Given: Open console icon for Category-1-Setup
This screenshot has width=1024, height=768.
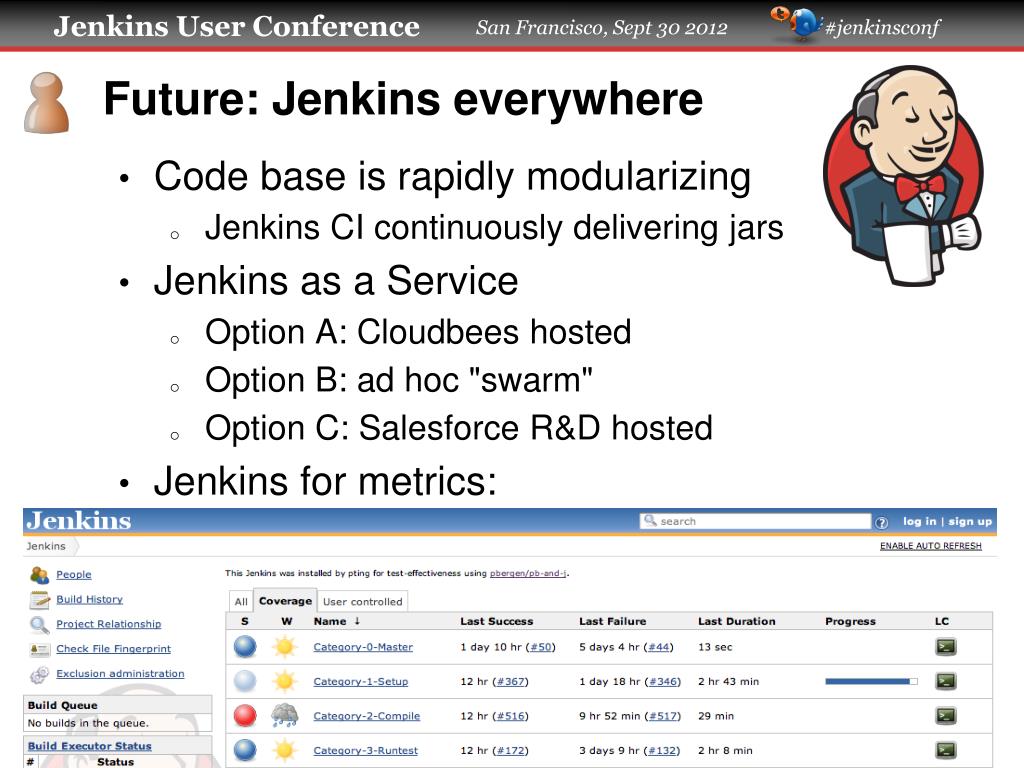Looking at the screenshot, I should (x=946, y=681).
